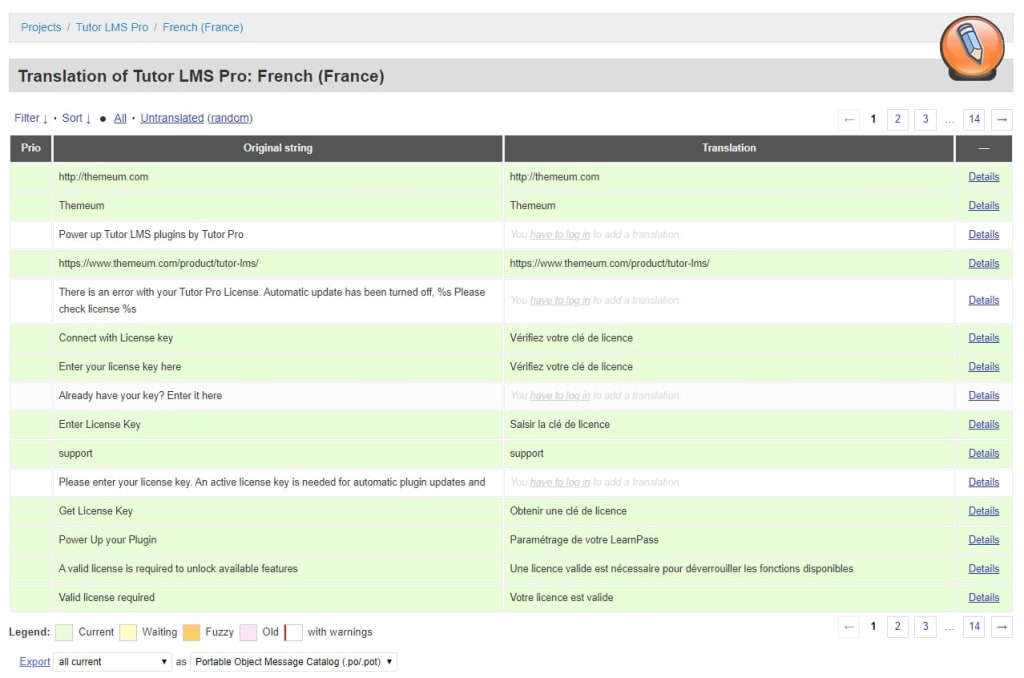Click the Prio column header
The height and width of the screenshot is (678, 1024).
[x=31, y=148]
